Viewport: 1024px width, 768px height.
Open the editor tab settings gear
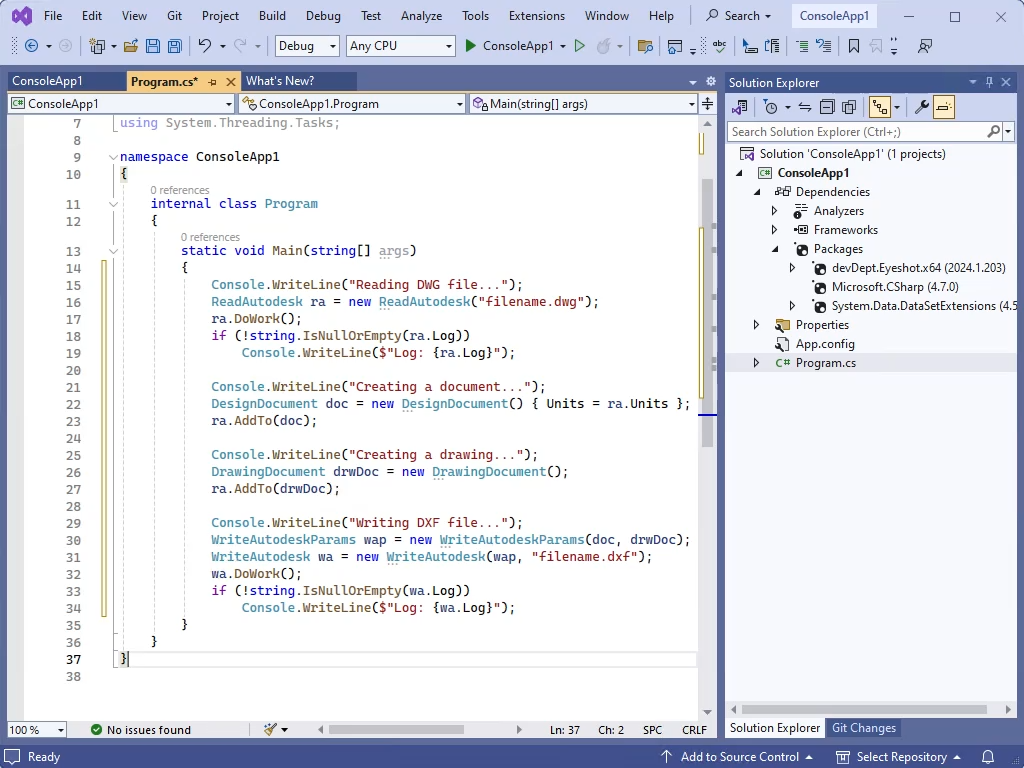click(711, 82)
